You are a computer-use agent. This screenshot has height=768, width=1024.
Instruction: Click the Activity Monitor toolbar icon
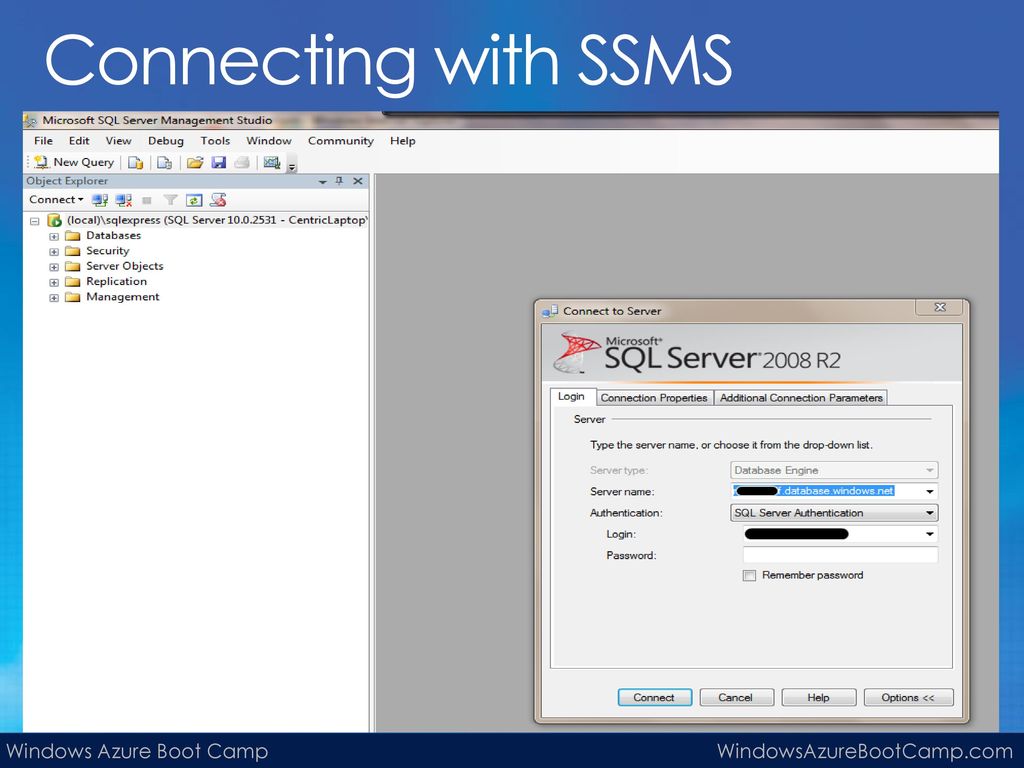[272, 163]
